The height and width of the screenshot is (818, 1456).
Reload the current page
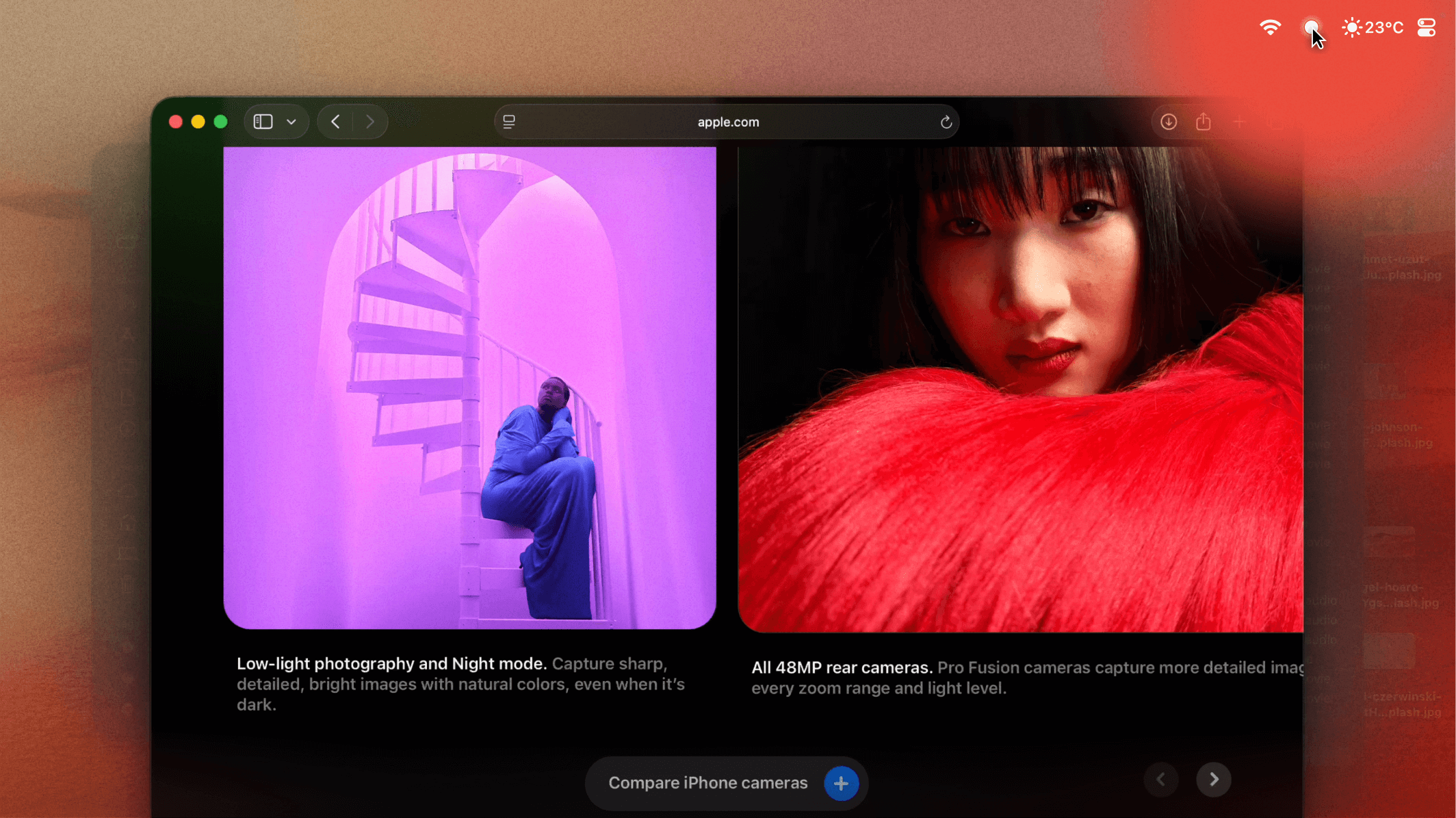tap(946, 122)
